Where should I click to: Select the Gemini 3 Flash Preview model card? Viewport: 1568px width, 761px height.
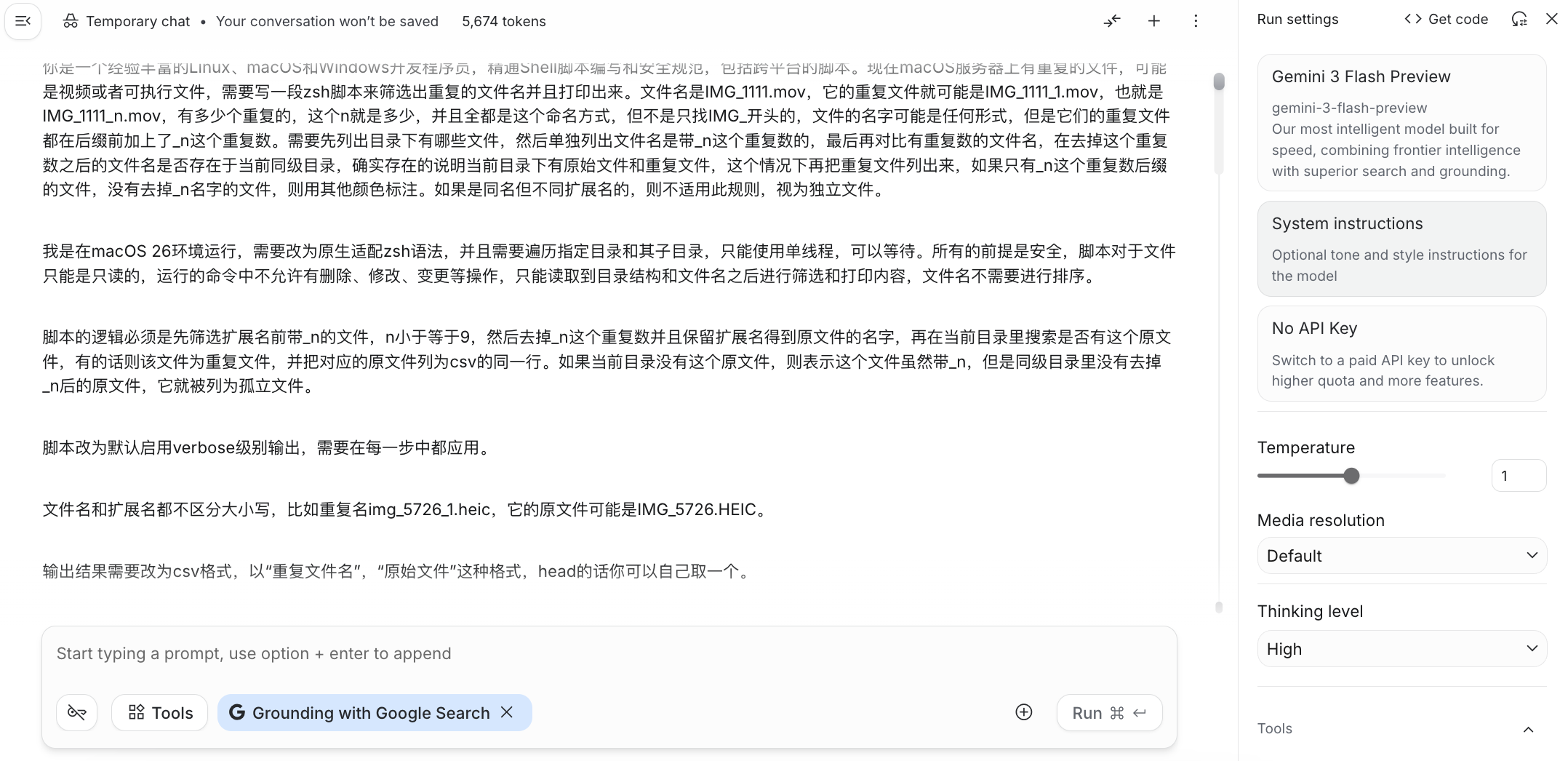click(x=1401, y=122)
